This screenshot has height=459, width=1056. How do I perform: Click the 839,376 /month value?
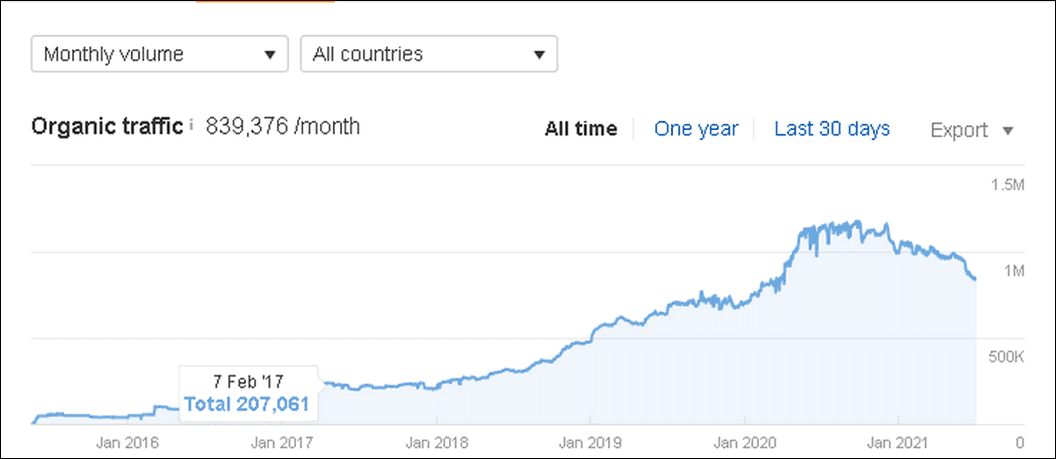click(283, 127)
